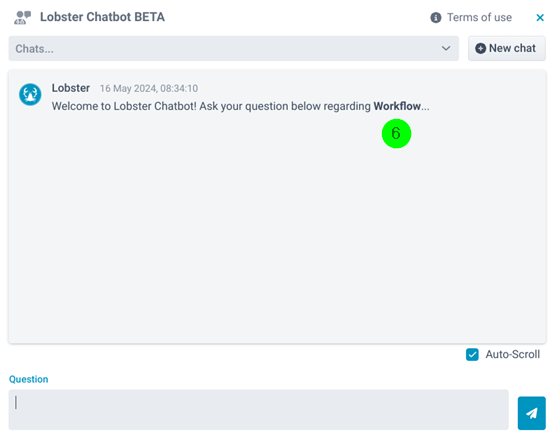Open the Chats selection combo box

point(234,48)
